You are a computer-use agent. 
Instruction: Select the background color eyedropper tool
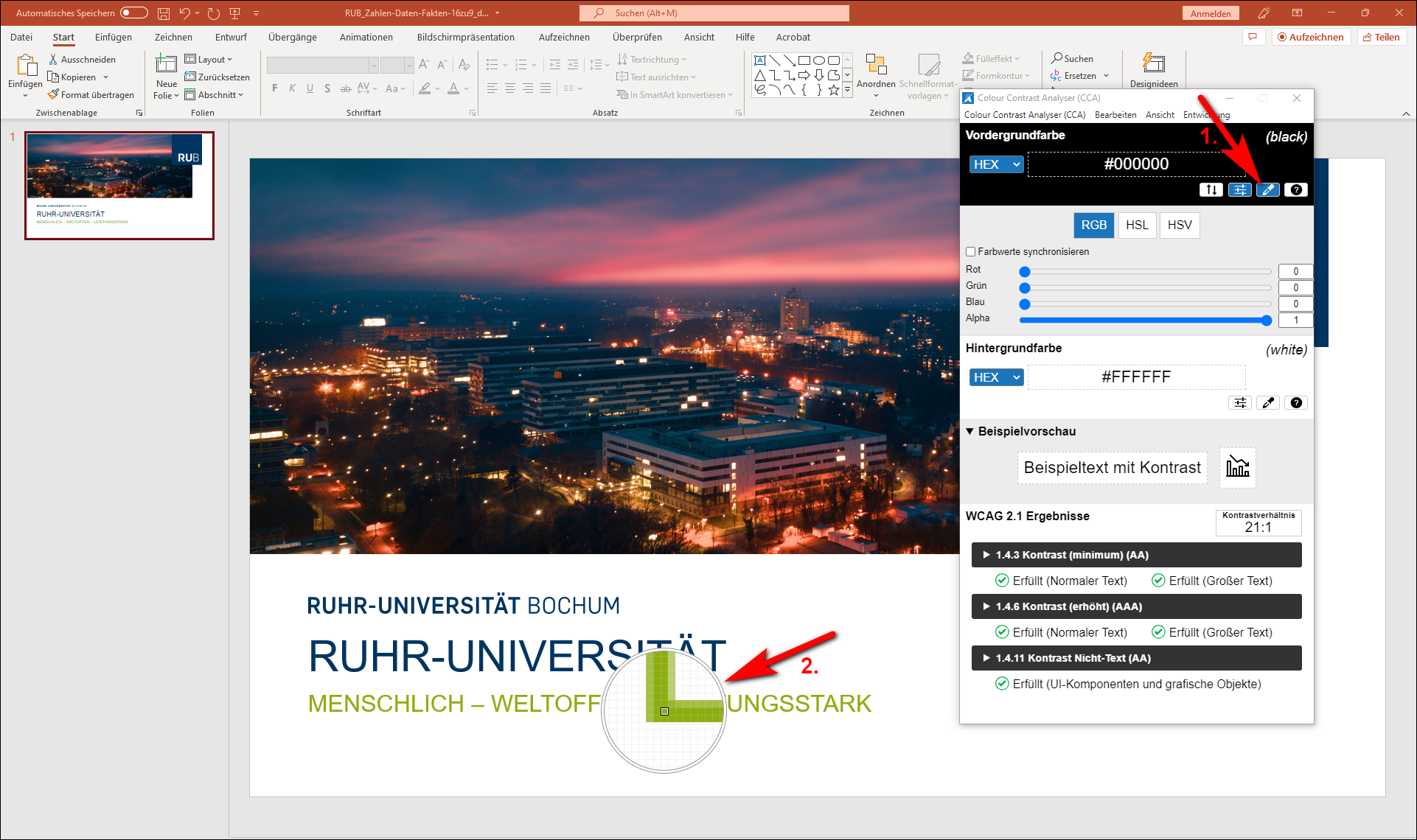pos(1268,402)
